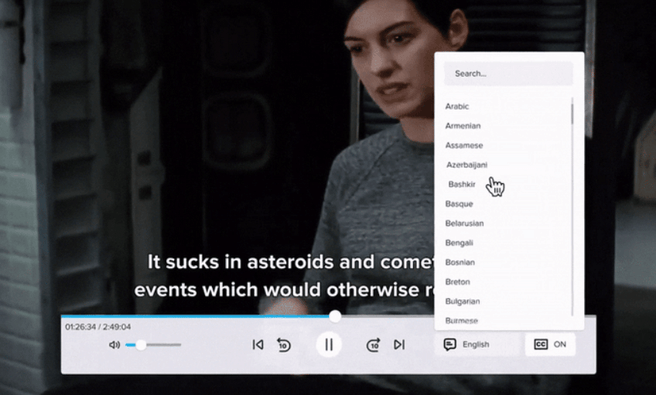Viewport: 656px width, 395px height.
Task: Select Bashkir from language list
Action: pos(462,184)
